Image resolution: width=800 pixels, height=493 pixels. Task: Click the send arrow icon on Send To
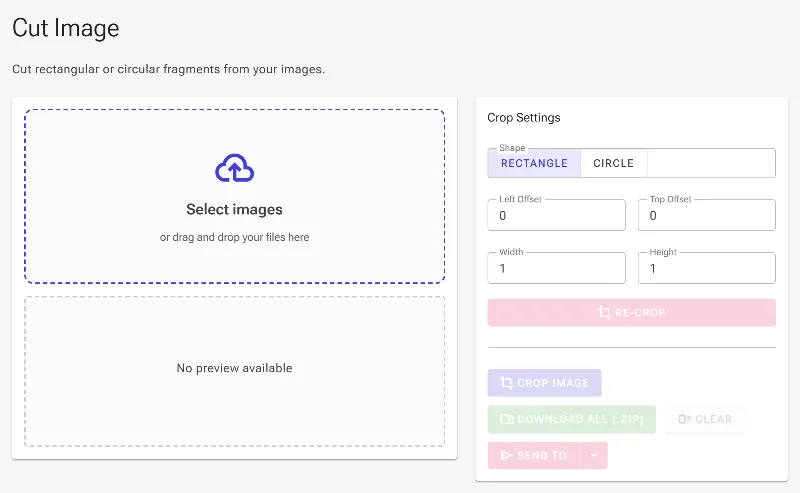pos(506,455)
